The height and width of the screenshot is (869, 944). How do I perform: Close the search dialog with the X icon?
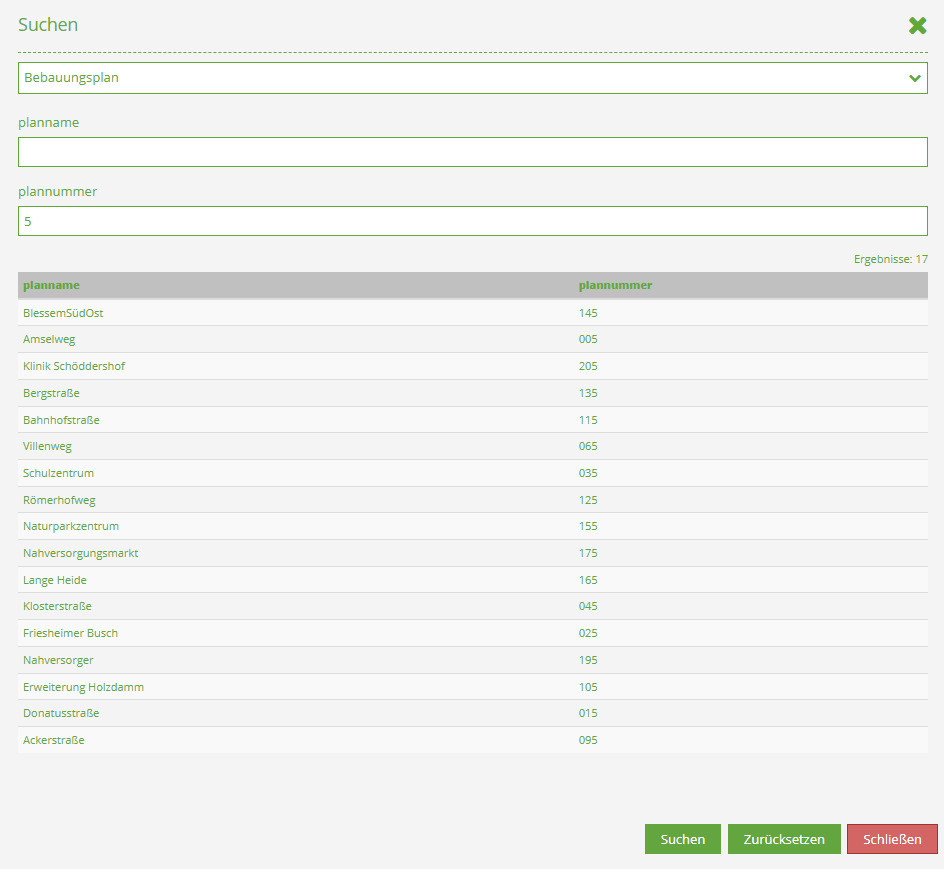coord(918,25)
